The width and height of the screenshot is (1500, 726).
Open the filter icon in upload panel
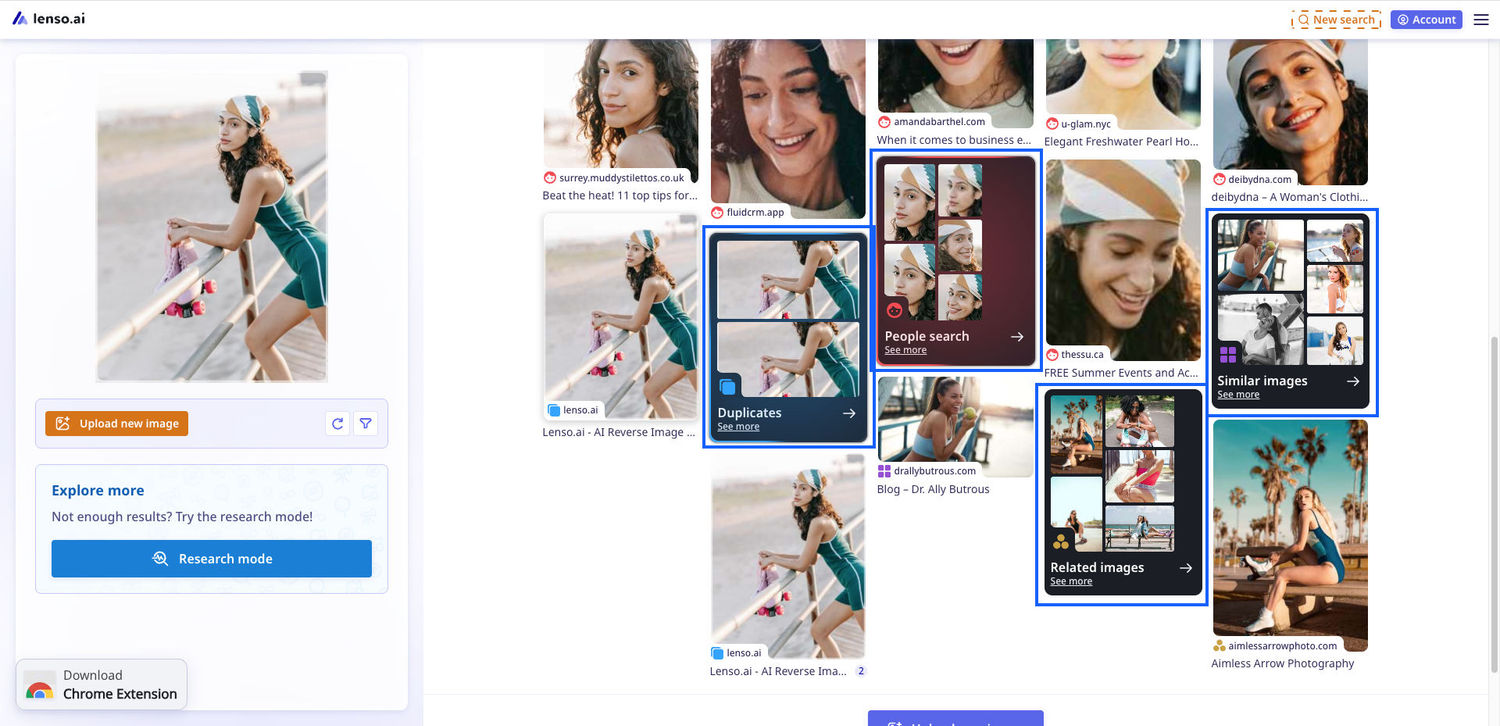(x=366, y=424)
